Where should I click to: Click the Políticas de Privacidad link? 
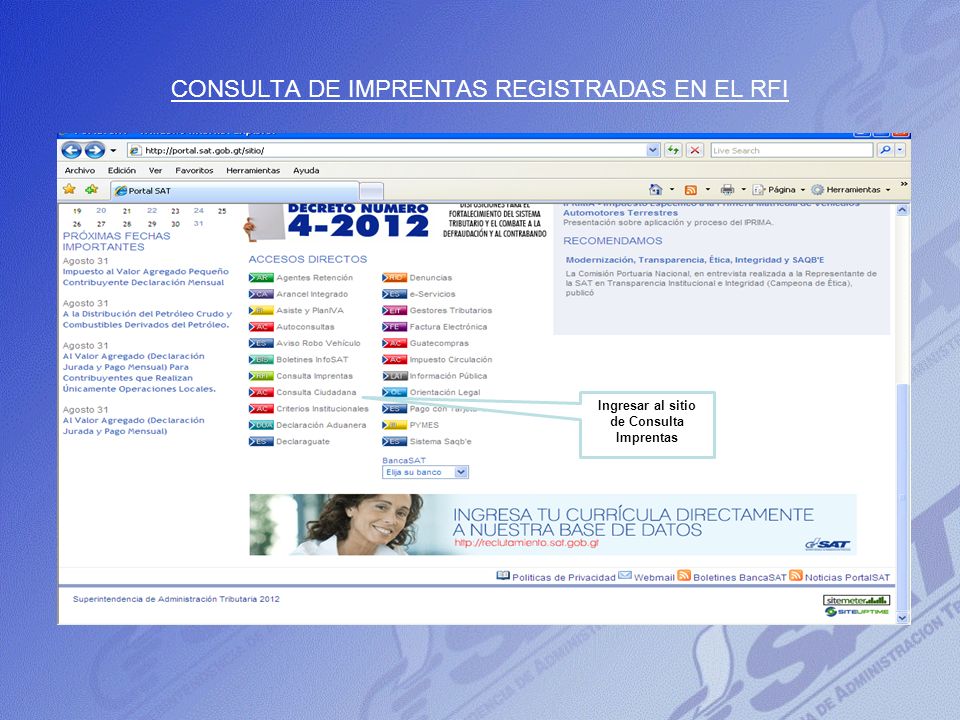pos(563,577)
